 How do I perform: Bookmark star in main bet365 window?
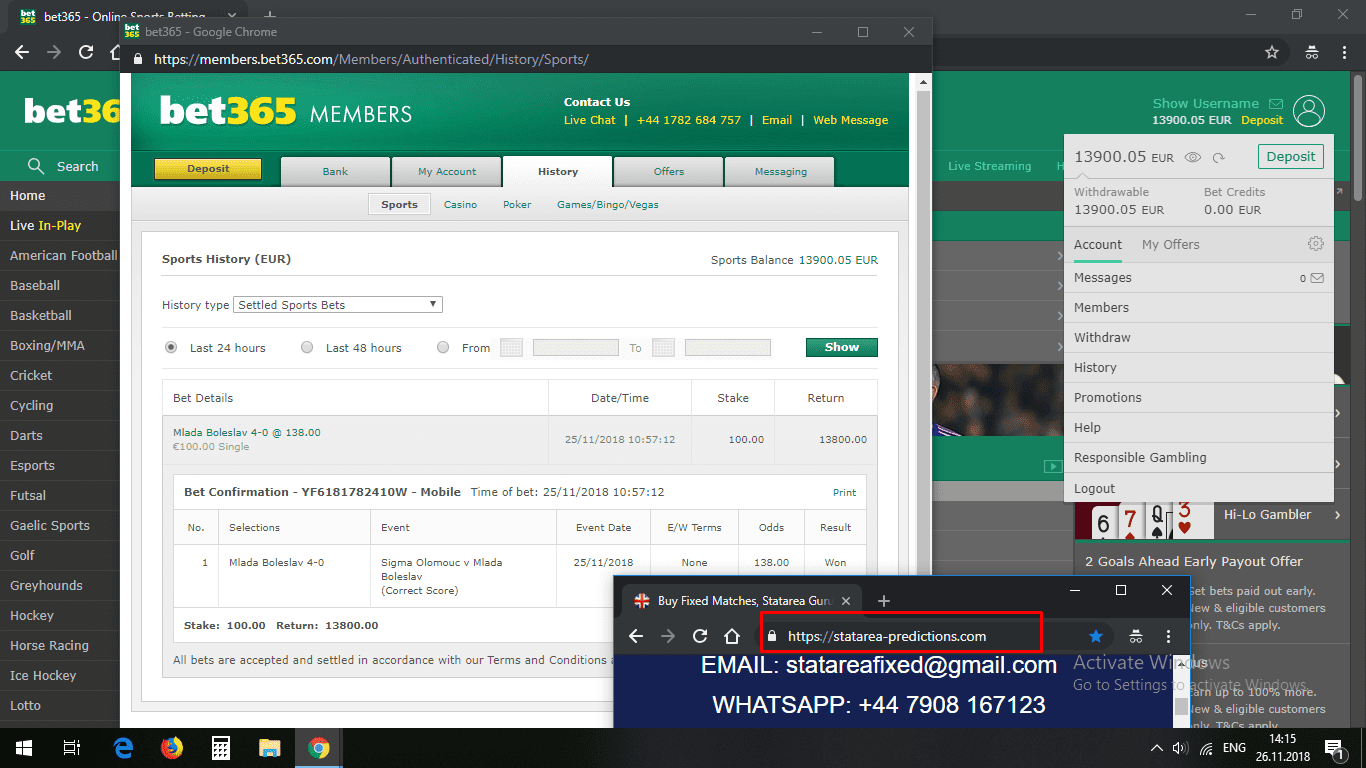1272,52
